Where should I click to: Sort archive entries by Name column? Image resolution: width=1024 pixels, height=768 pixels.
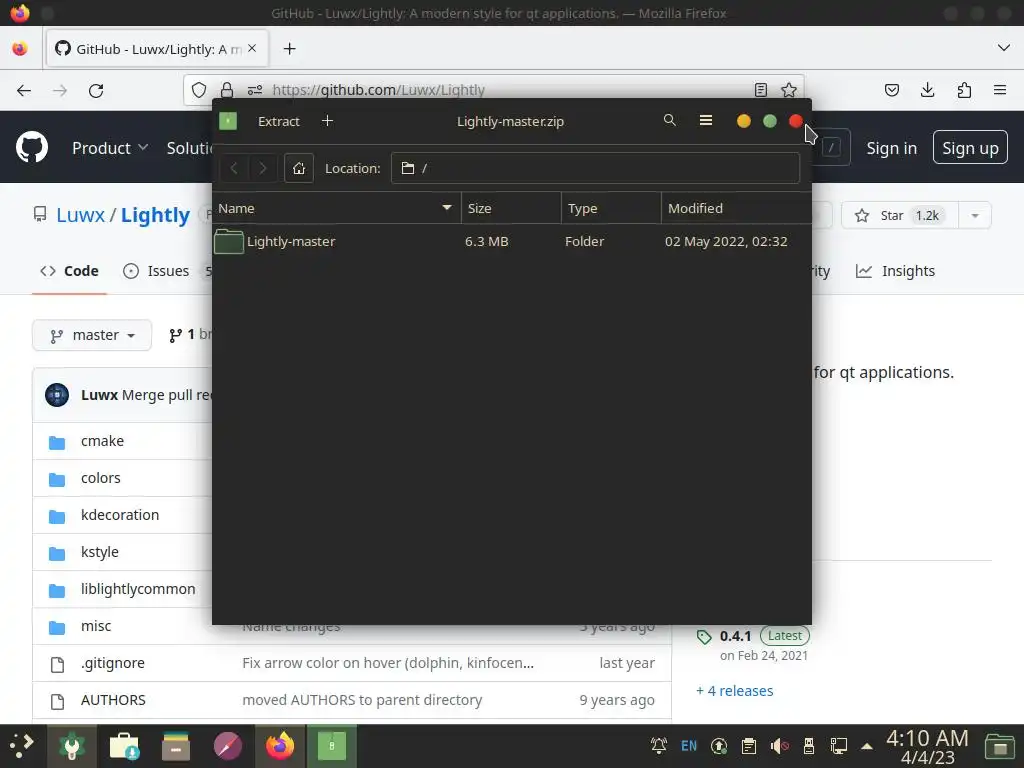[336, 208]
